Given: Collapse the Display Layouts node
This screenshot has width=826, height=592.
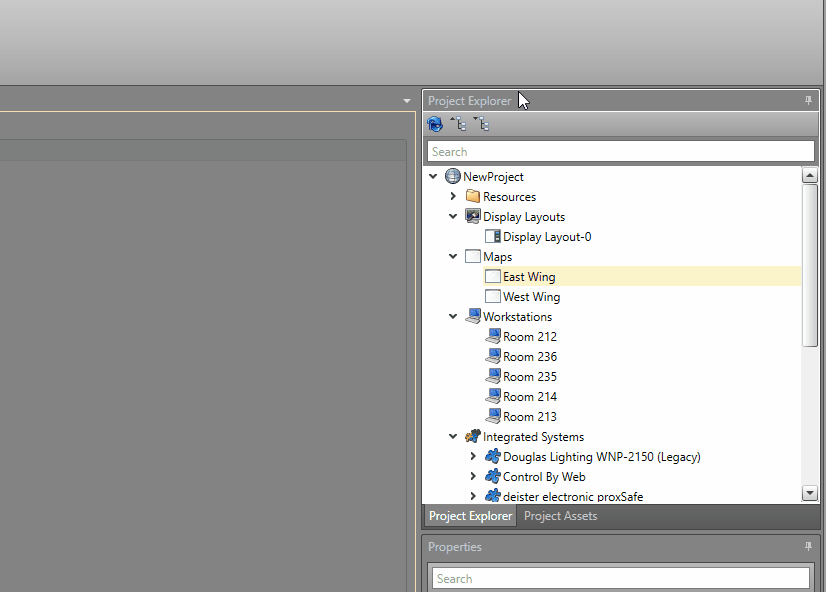Looking at the screenshot, I should click(453, 217).
